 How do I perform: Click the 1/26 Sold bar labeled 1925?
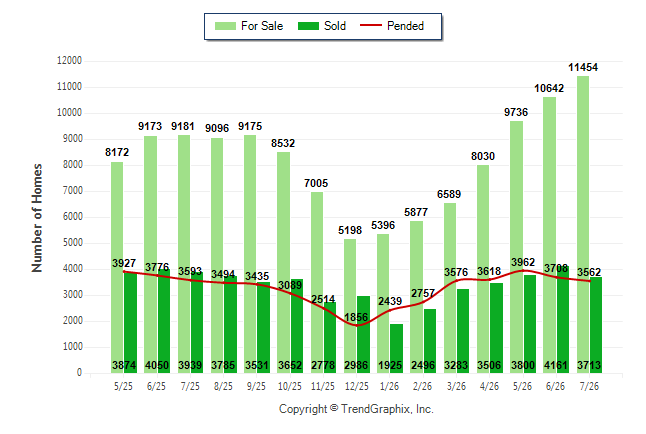click(396, 348)
